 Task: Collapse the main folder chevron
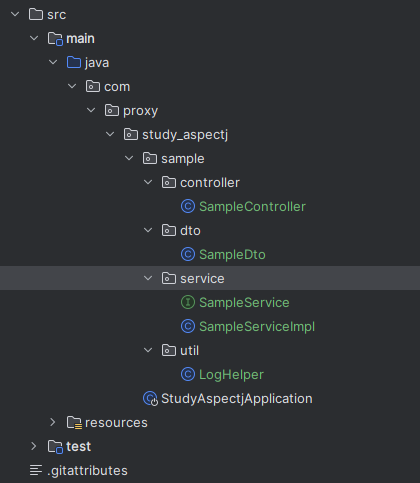click(34, 38)
